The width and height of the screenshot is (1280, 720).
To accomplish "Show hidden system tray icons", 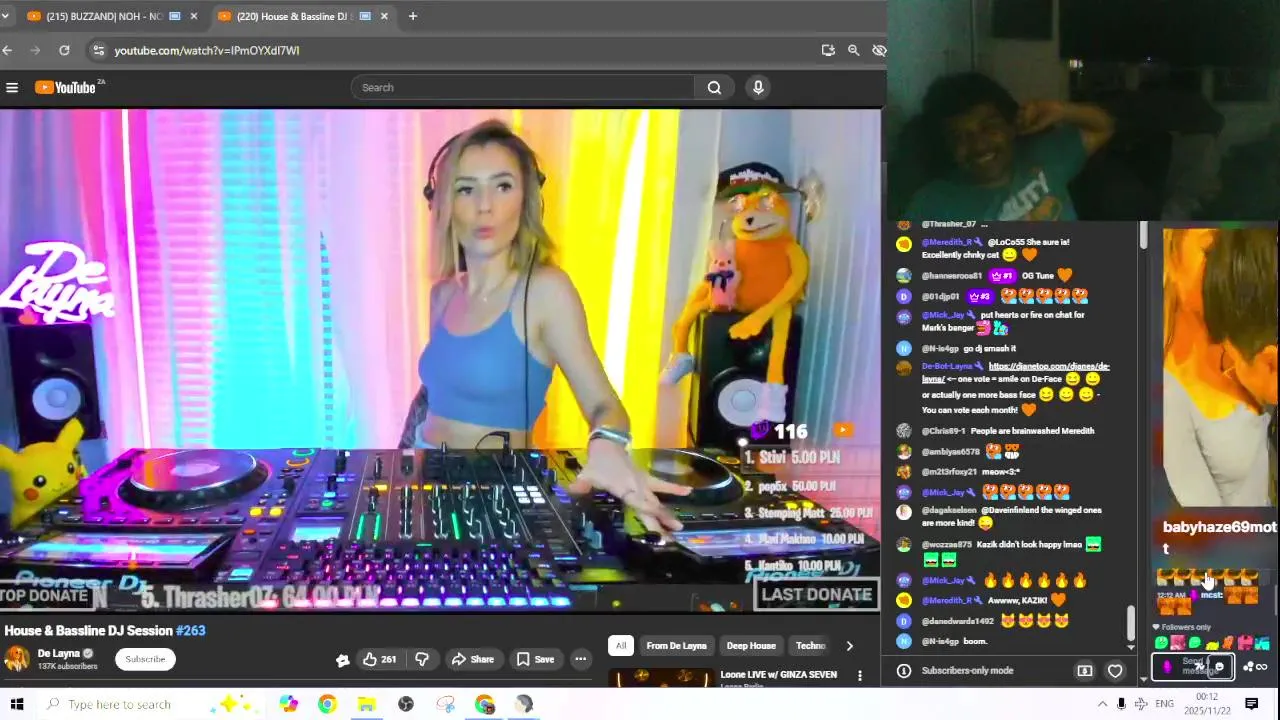I will pos(1102,704).
